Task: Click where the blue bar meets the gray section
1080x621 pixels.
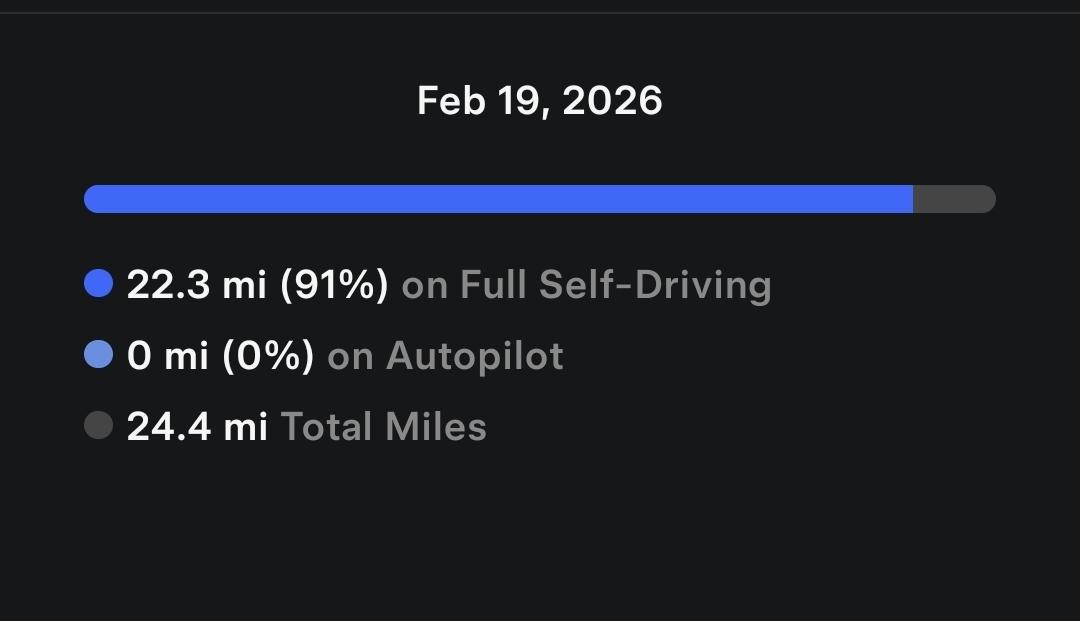Action: point(913,199)
